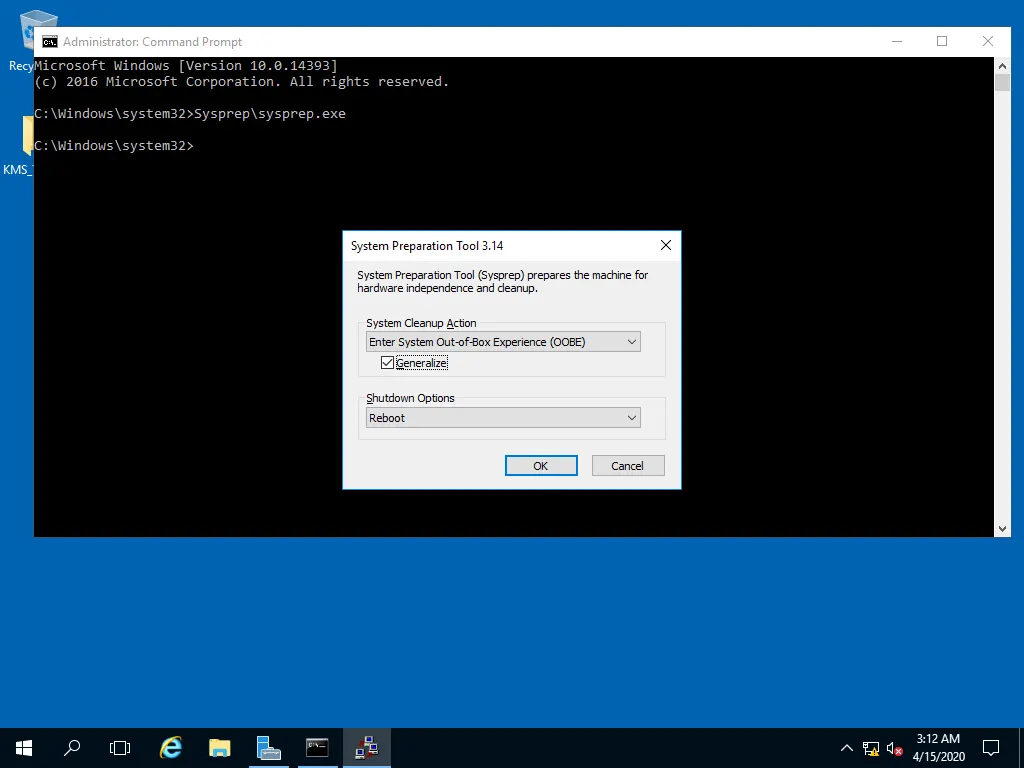This screenshot has height=768, width=1024.
Task: Open the Action Center notifications icon
Action: click(991, 748)
